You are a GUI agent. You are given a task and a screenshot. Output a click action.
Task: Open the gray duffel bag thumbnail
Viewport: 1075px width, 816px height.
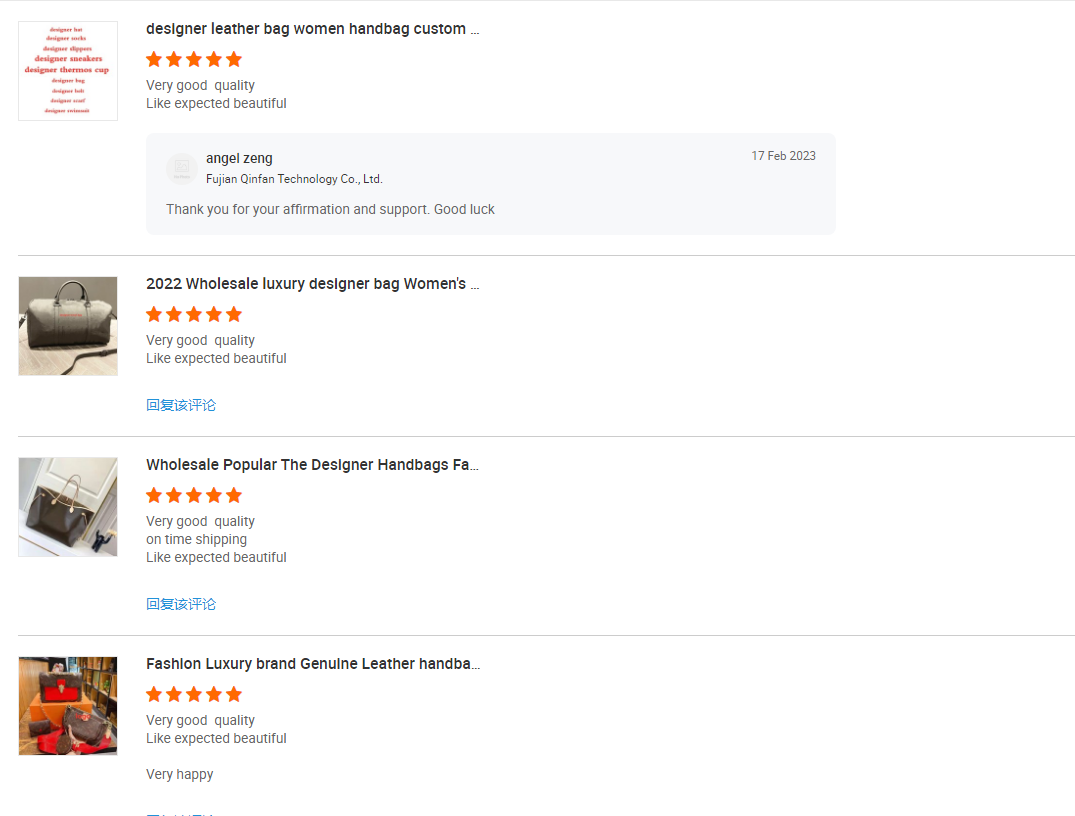68,326
